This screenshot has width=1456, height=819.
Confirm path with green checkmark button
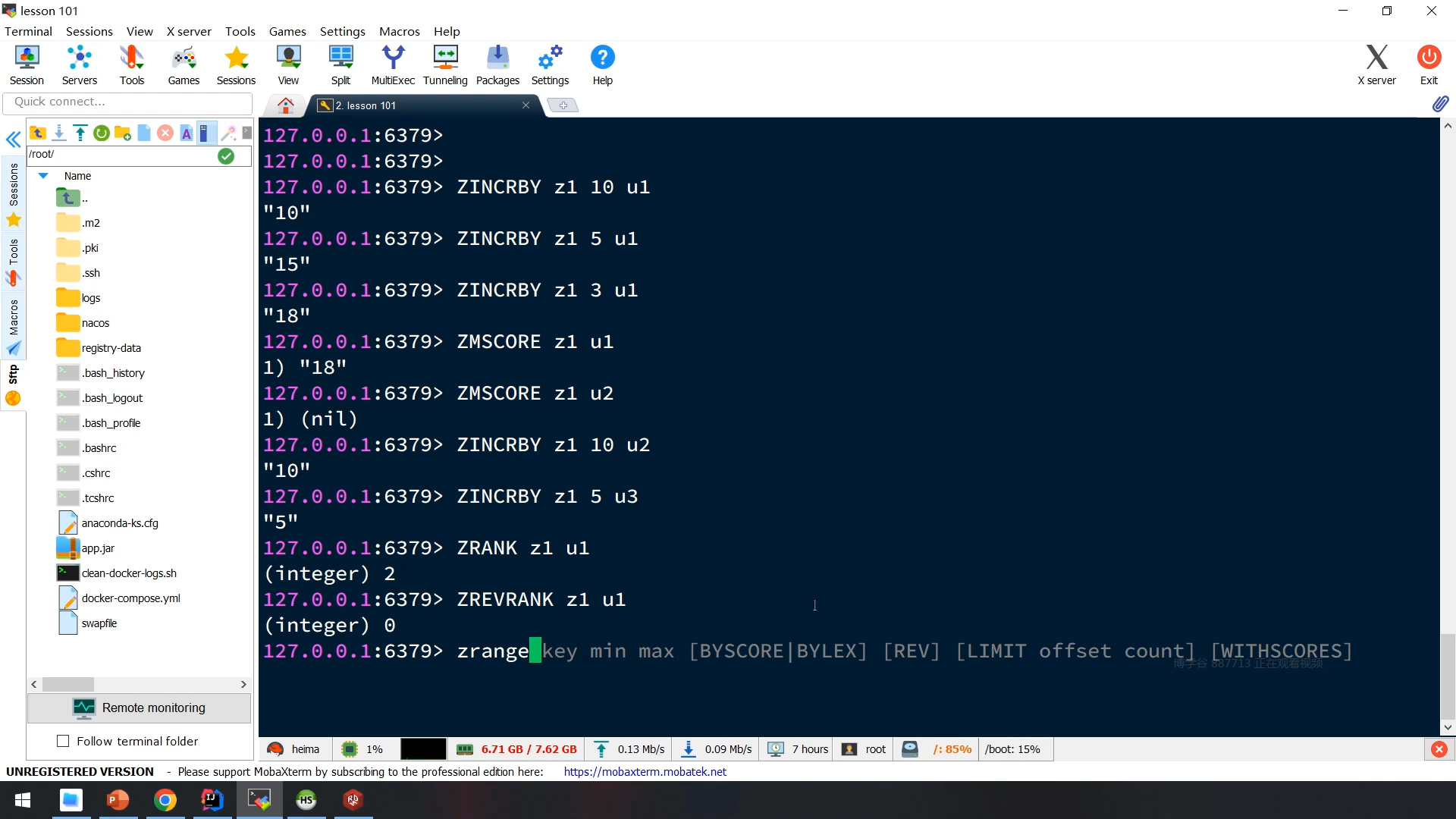(226, 156)
